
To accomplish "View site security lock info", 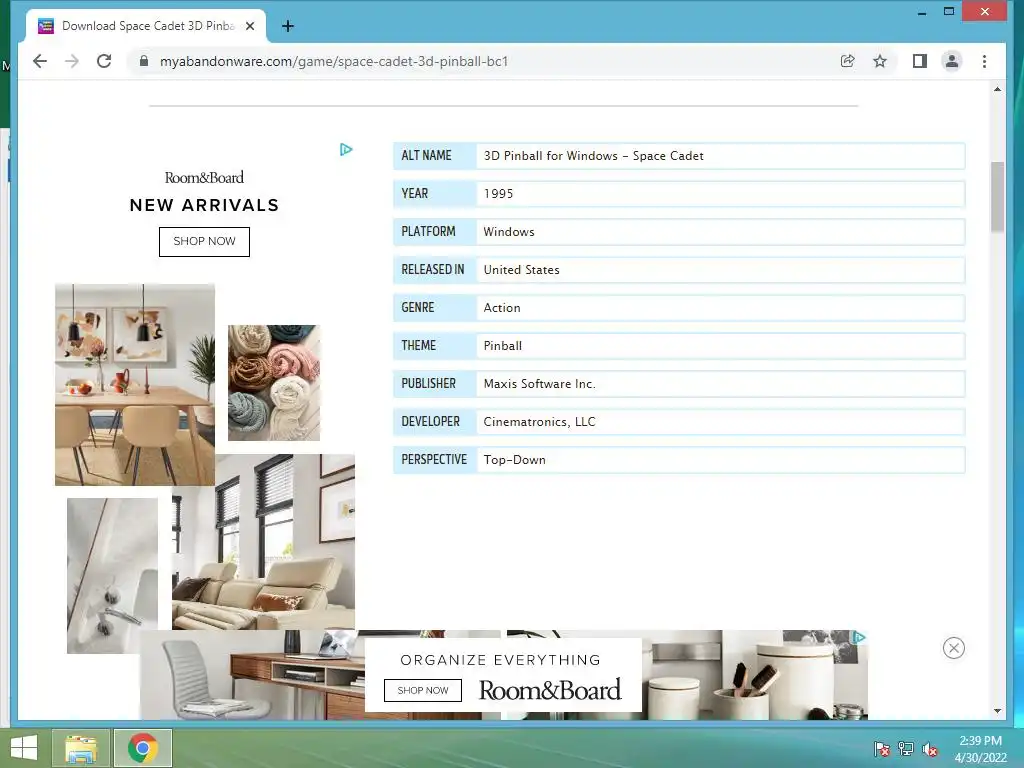I will 144,61.
